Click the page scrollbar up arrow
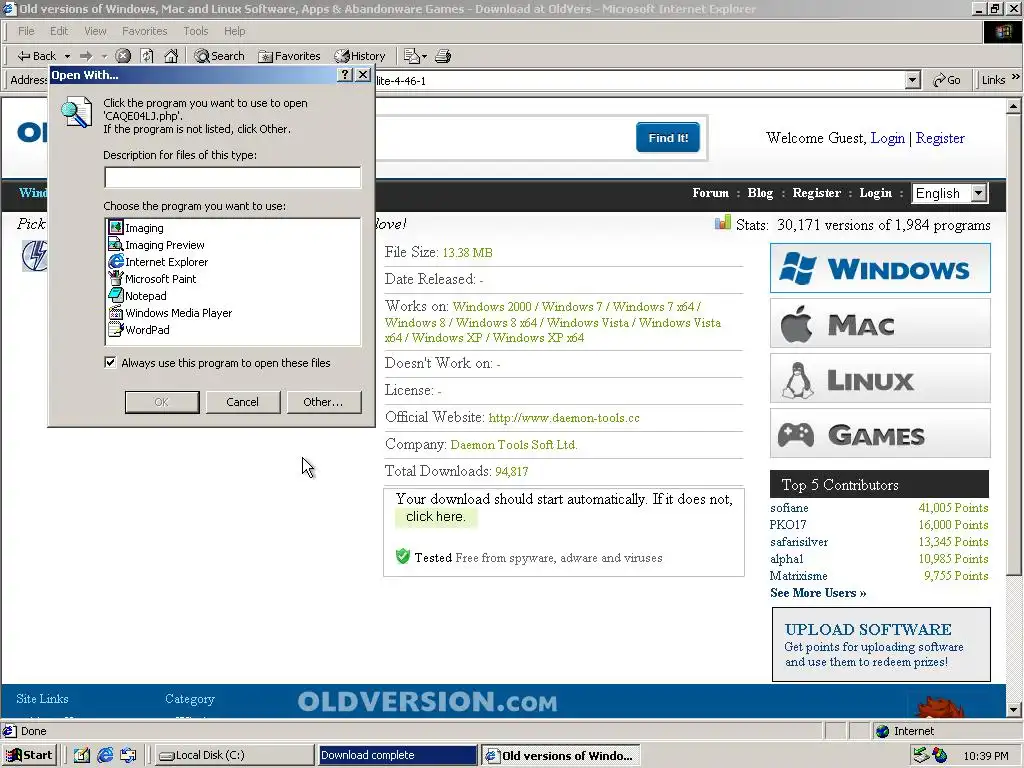This screenshot has width=1024, height=768. pyautogui.click(x=1014, y=105)
